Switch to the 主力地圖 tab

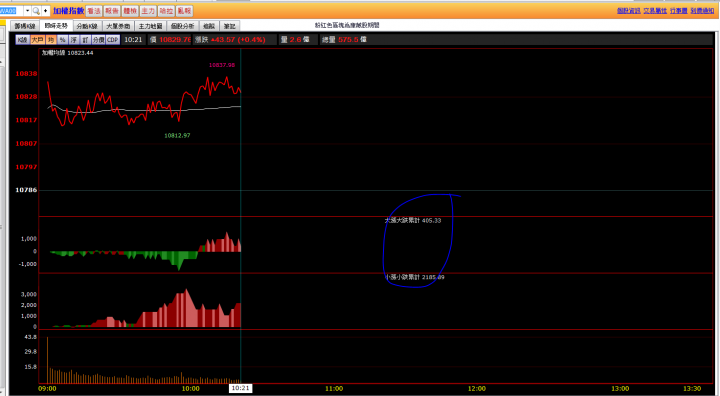(151, 26)
